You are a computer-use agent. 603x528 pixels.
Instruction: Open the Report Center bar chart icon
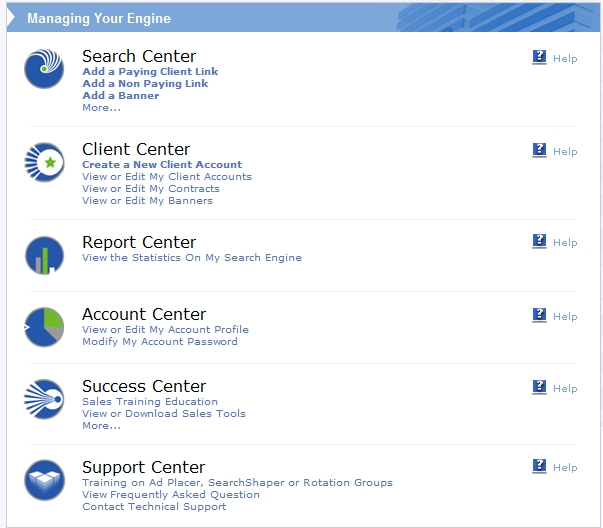[x=44, y=255]
